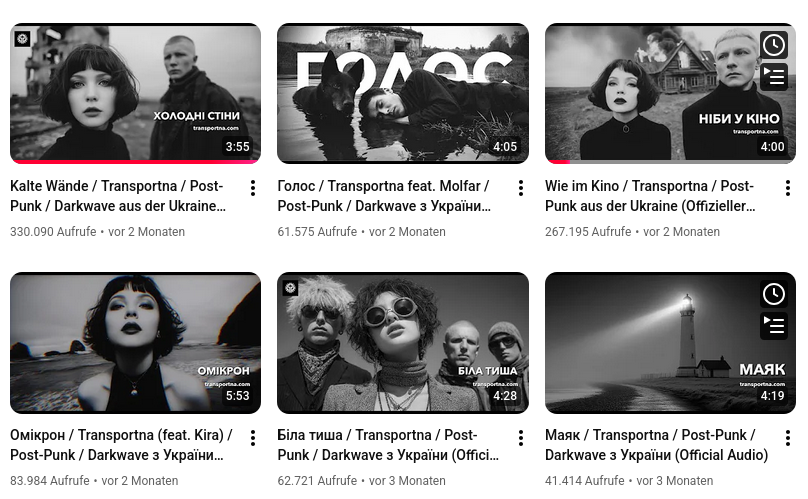Viewport: 808px width, 499px height.
Task: Open Маяк / Transportna Official Audio title
Action: click(656, 445)
